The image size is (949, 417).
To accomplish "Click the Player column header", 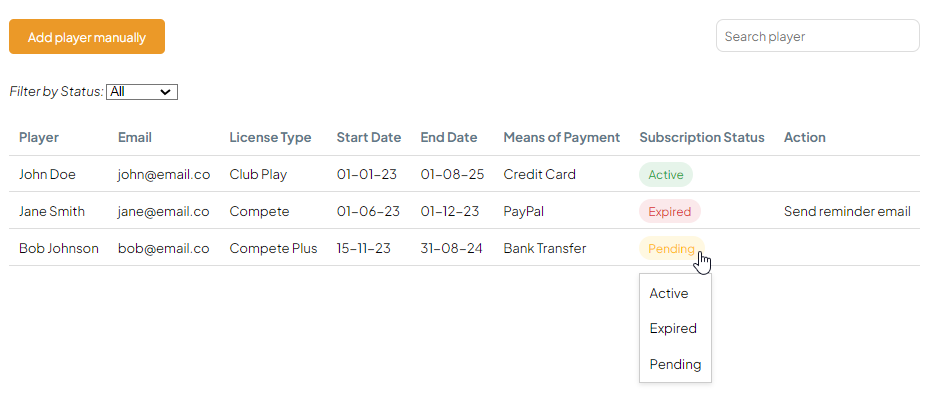I will [39, 137].
